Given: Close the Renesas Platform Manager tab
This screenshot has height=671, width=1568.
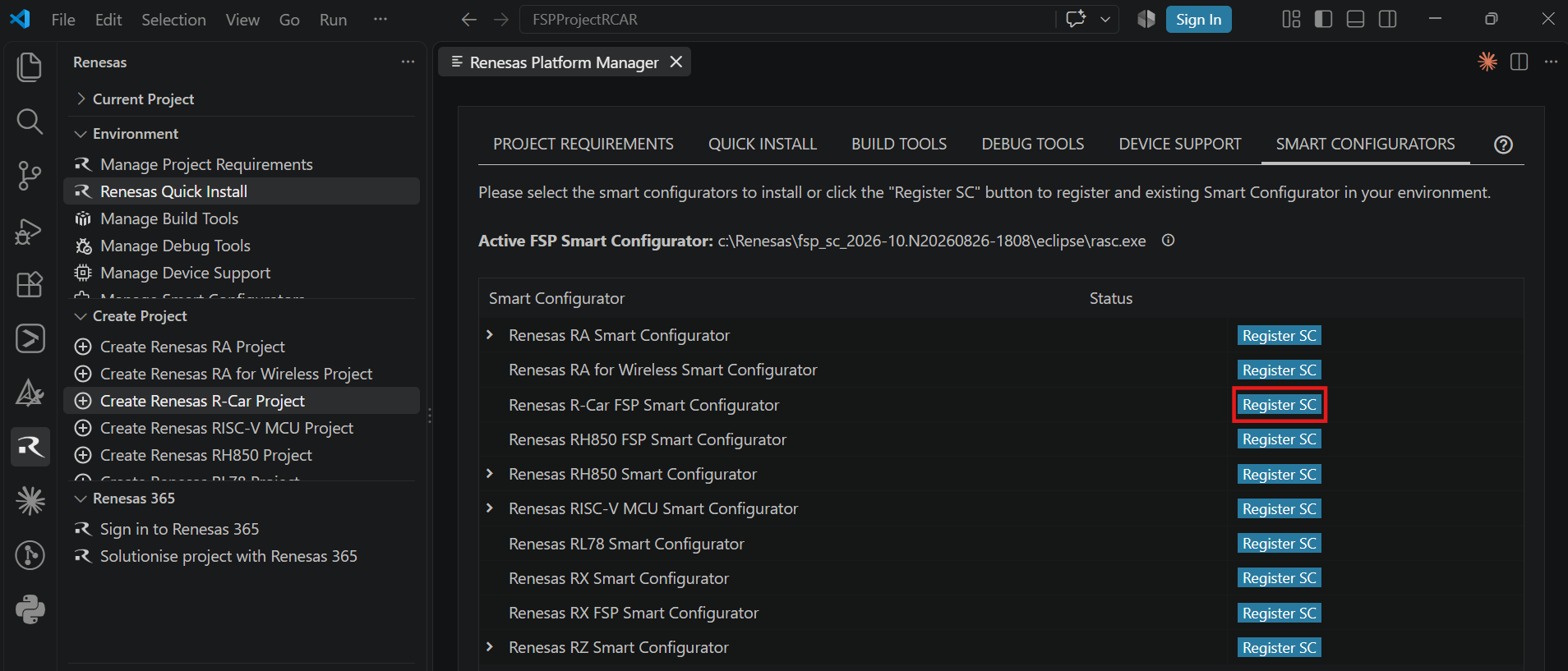Looking at the screenshot, I should [x=676, y=62].
